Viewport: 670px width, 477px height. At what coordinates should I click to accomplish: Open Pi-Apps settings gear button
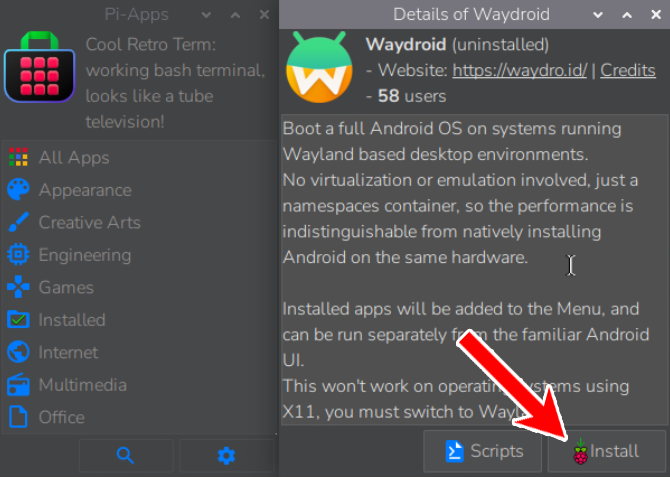(226, 455)
